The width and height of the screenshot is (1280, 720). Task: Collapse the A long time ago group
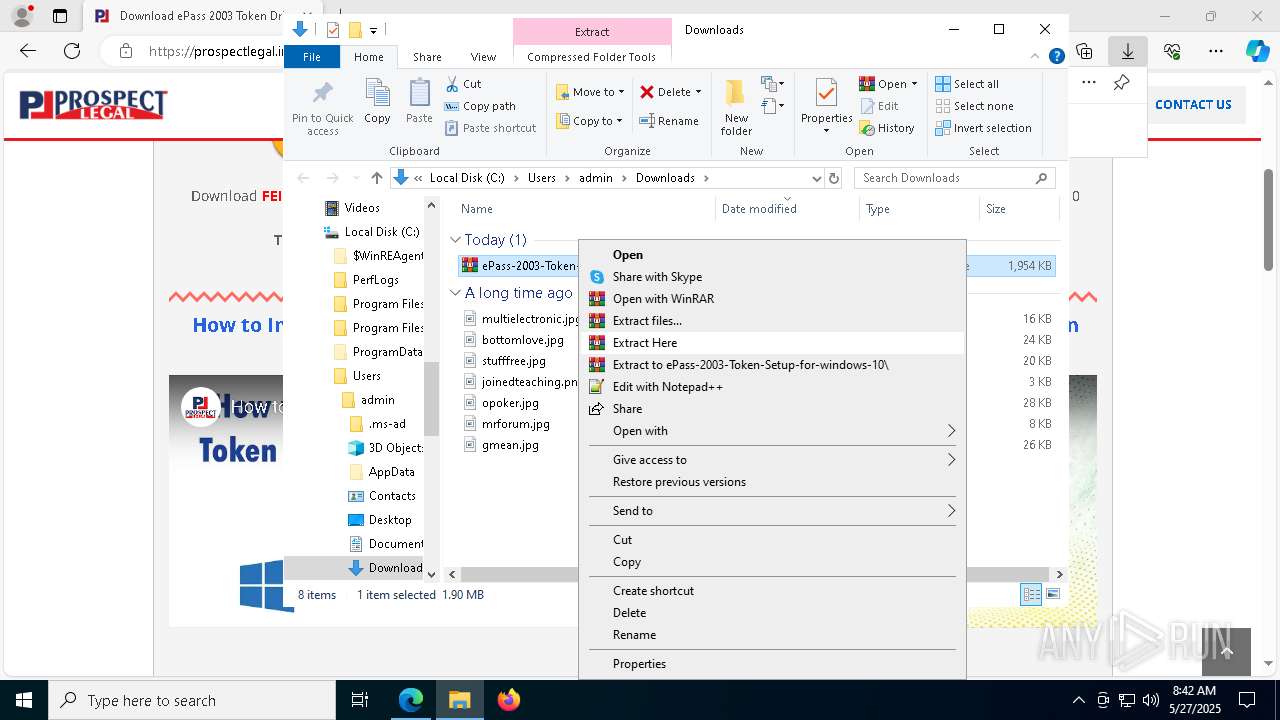[455, 293]
